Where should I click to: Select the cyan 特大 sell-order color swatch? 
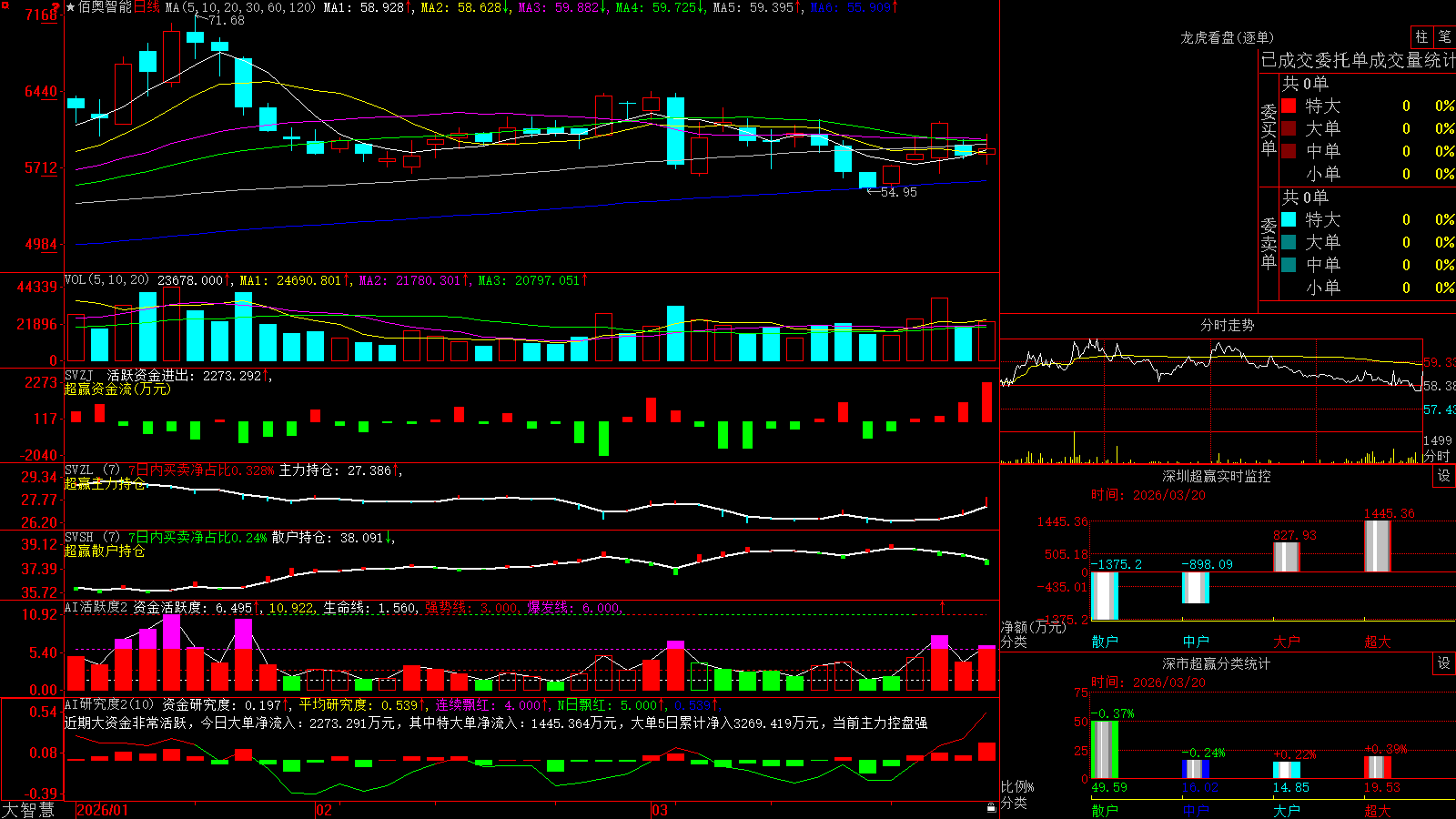coord(1289,219)
